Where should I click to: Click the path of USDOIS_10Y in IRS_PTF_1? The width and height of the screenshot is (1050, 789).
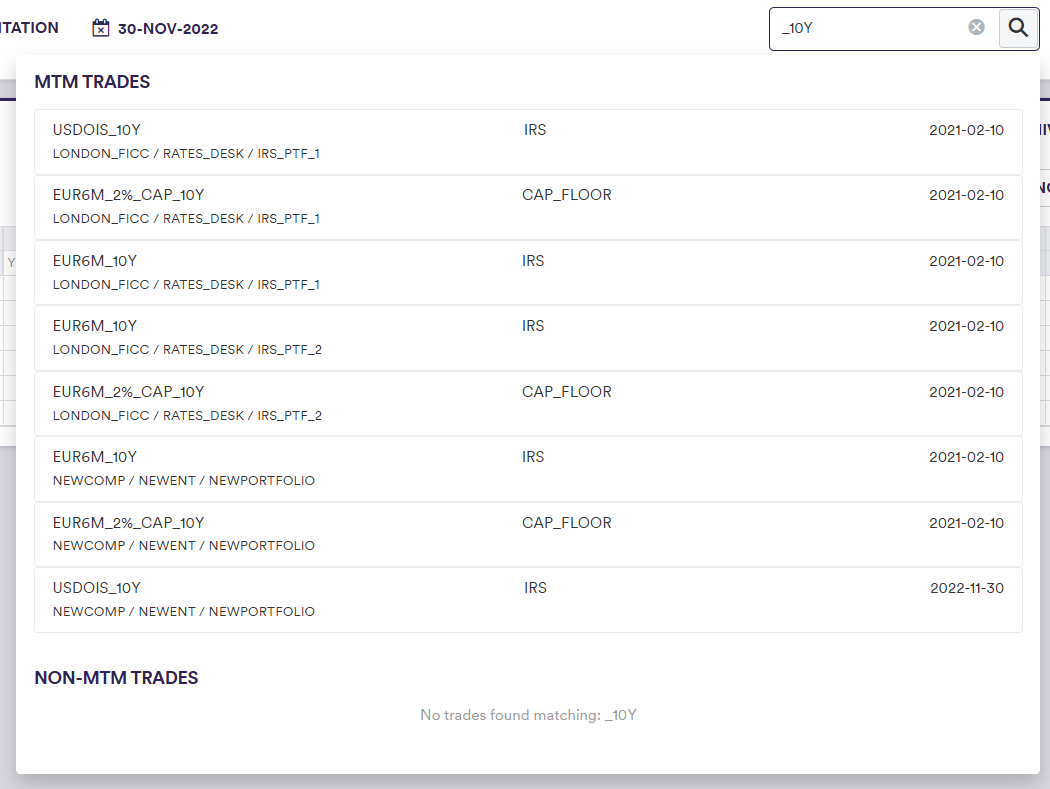186,154
